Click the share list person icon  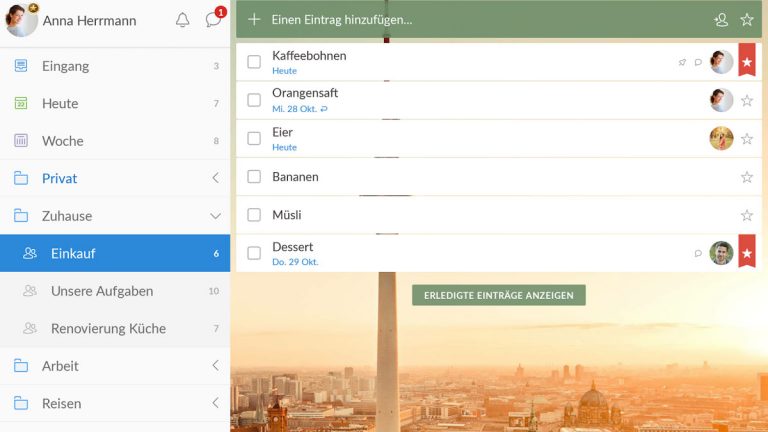[721, 20]
